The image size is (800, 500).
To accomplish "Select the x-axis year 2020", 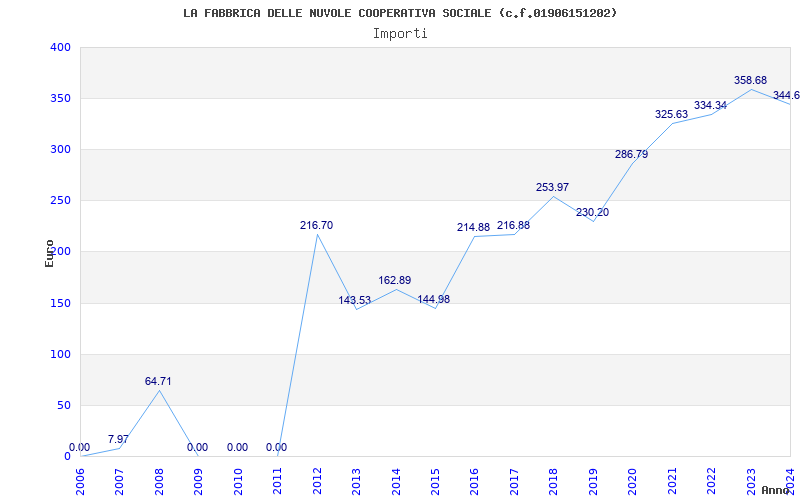I will click(633, 482).
